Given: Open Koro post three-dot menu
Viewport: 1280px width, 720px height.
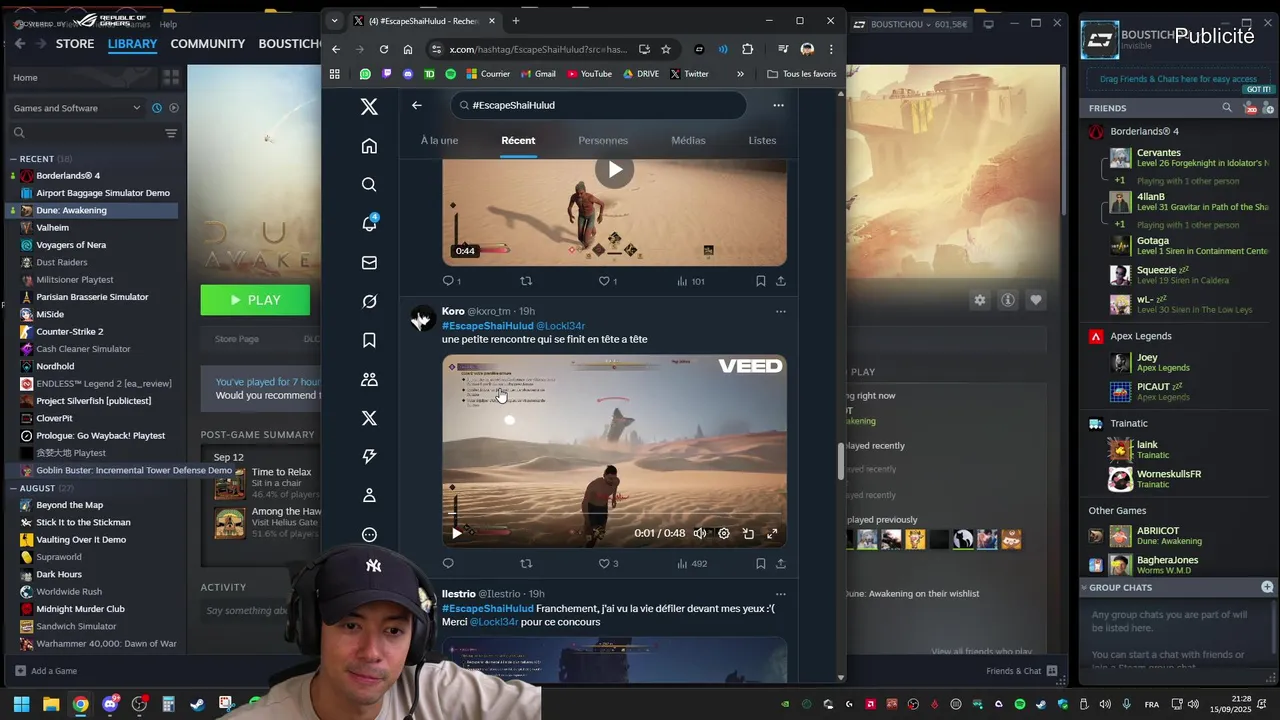Looking at the screenshot, I should [781, 311].
